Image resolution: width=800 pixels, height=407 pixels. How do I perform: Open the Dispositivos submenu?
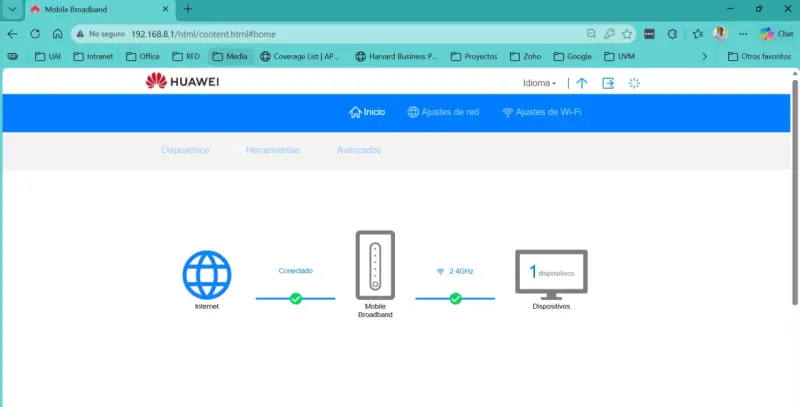point(185,150)
